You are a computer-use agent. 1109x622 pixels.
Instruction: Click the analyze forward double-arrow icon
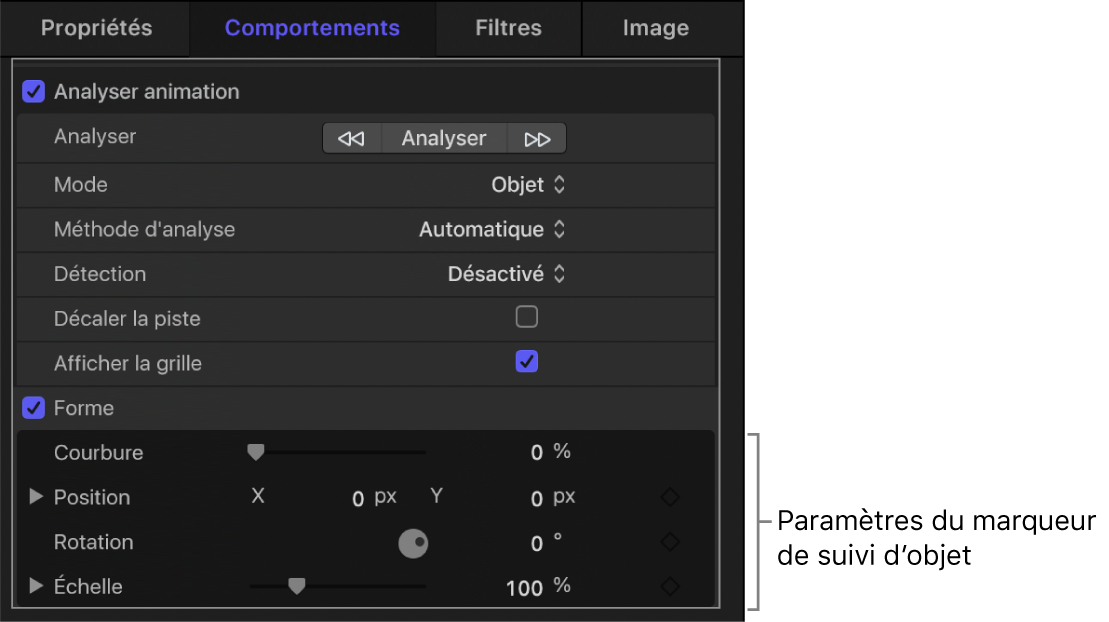537,139
